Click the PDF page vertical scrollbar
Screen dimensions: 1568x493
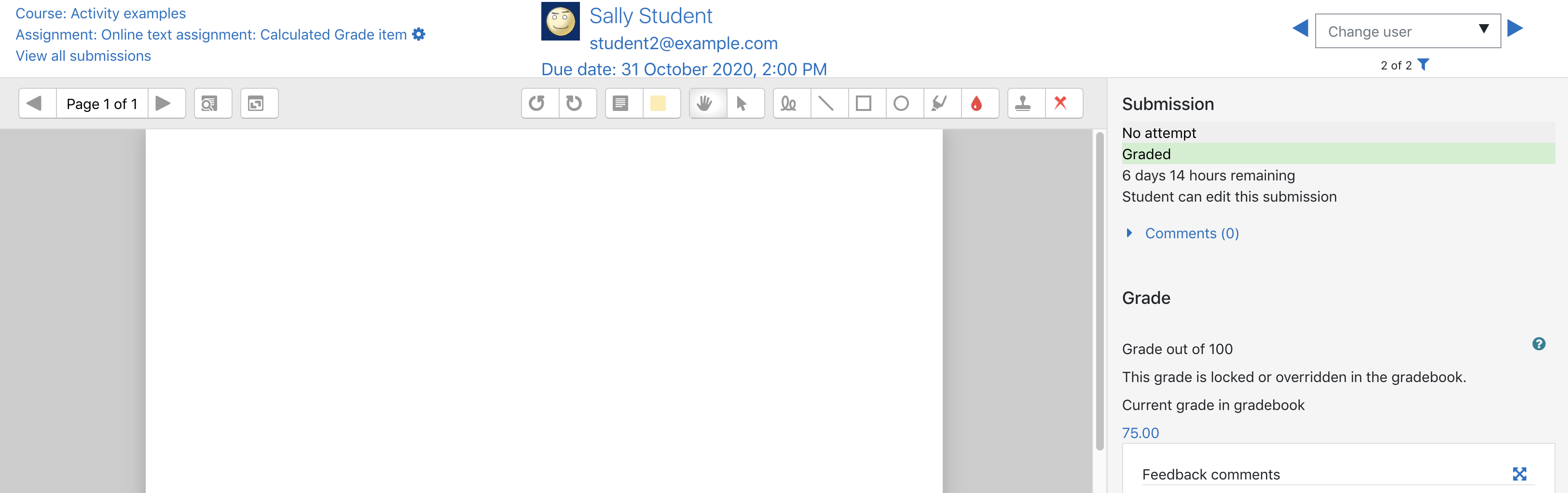coord(1100,291)
